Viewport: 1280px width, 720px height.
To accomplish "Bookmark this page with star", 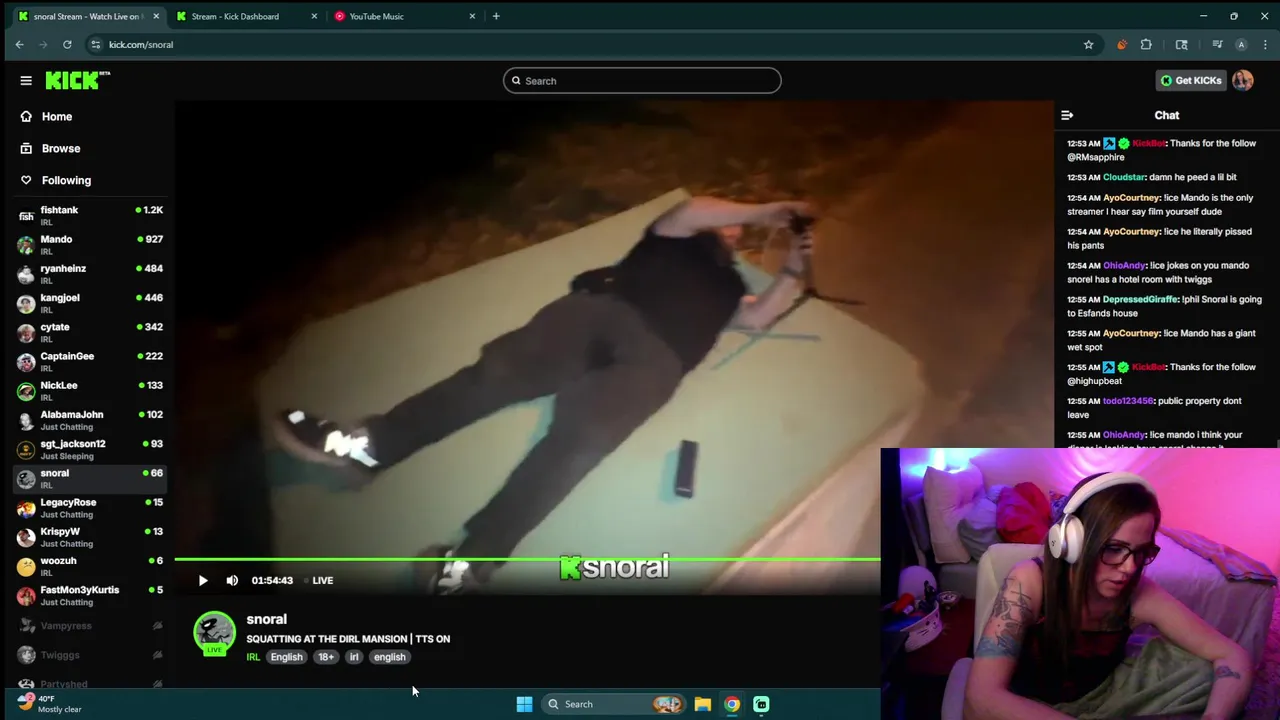I will 1088,44.
